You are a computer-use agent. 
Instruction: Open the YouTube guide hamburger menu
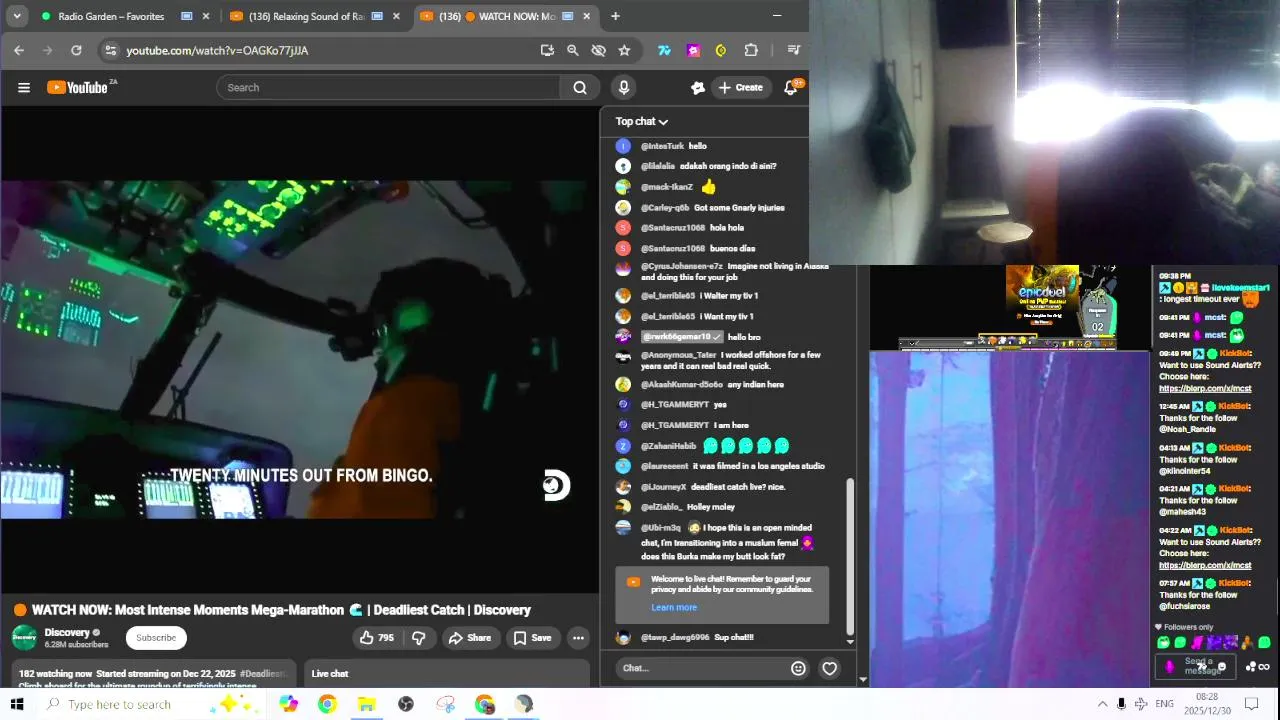coord(24,88)
